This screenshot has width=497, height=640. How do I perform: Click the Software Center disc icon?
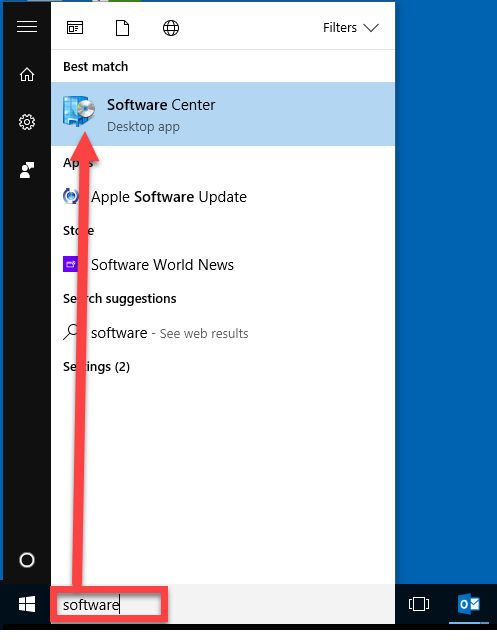(x=79, y=111)
